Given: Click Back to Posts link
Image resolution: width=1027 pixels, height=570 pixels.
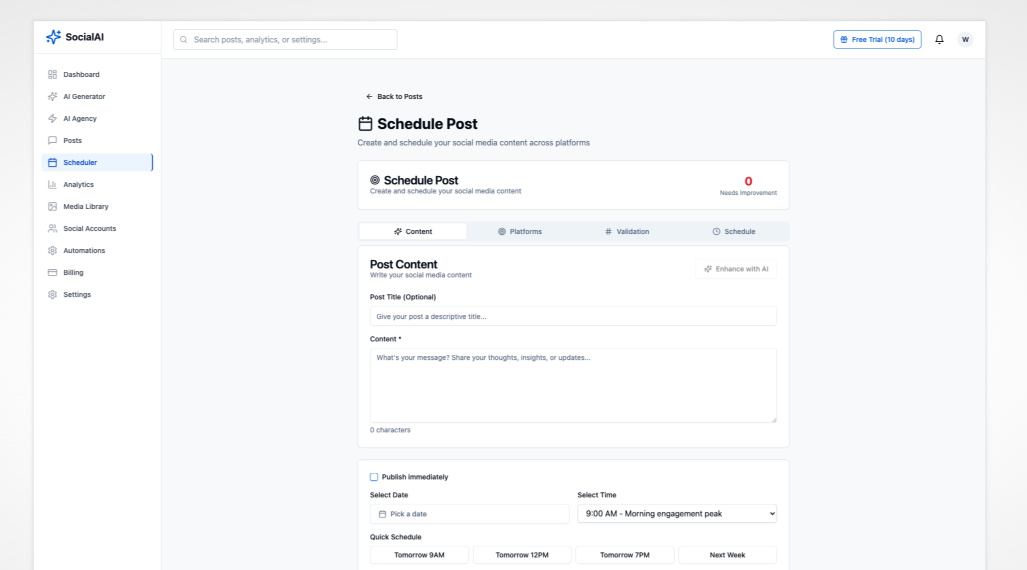Looking at the screenshot, I should [x=394, y=97].
